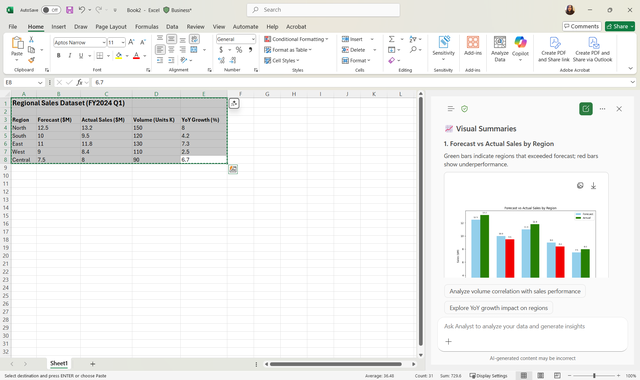The image size is (640, 380).
Task: Open the Name Box dropdown arrow
Action: [40, 82]
